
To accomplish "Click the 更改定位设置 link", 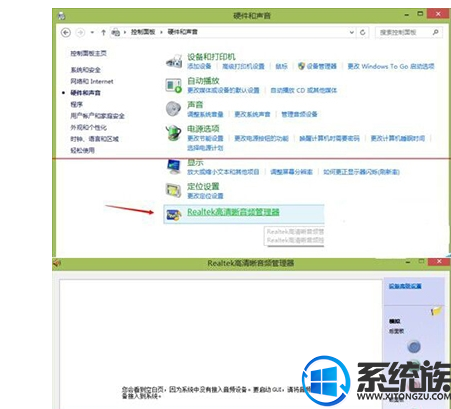I will pos(205,196).
